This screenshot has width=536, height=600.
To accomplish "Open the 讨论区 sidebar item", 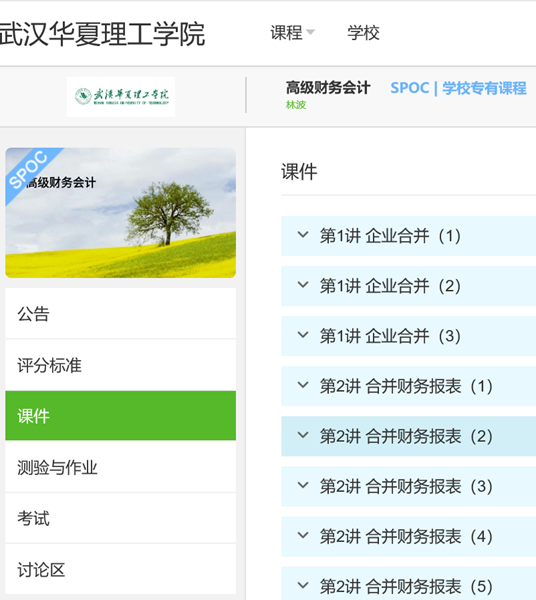I will click(121, 569).
